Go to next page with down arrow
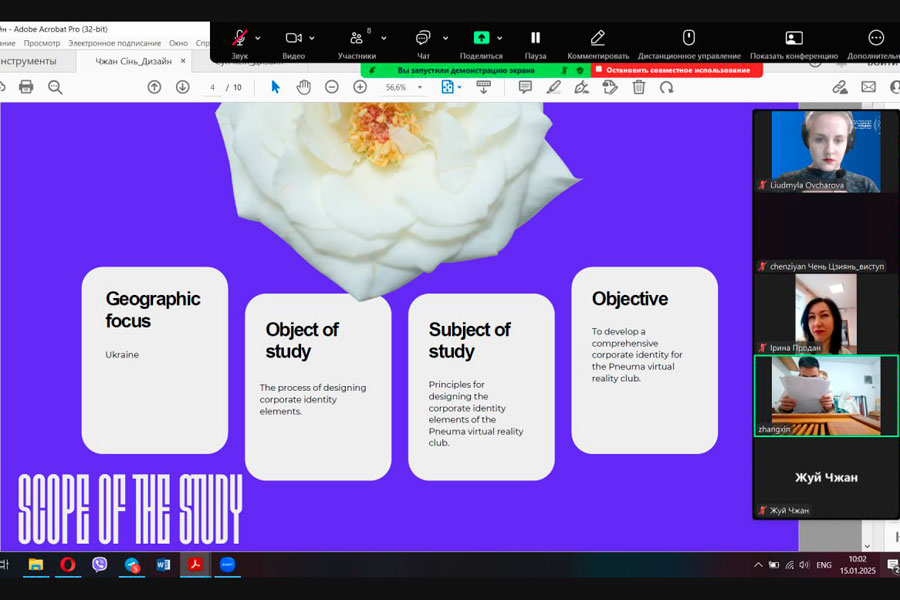 [x=182, y=88]
